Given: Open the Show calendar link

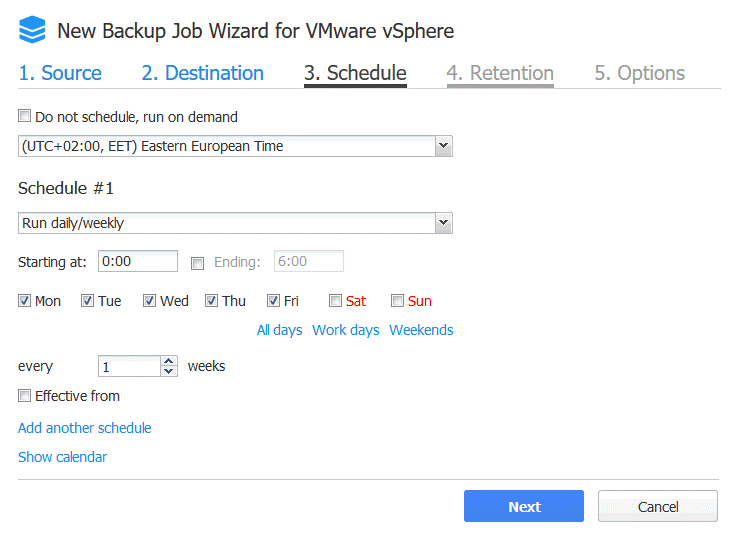Looking at the screenshot, I should [x=62, y=457].
